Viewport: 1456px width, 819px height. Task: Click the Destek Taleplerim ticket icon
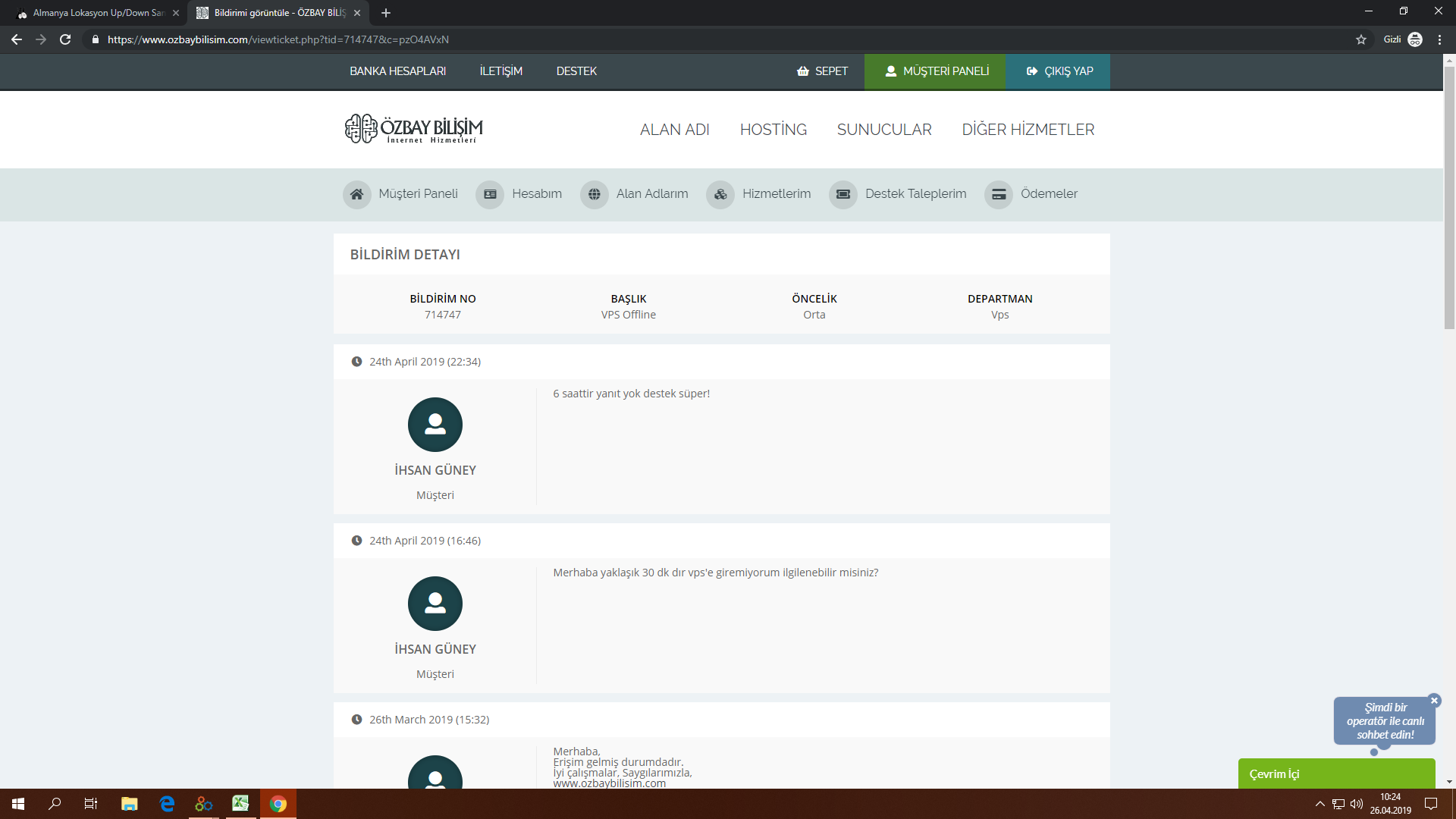click(x=843, y=194)
